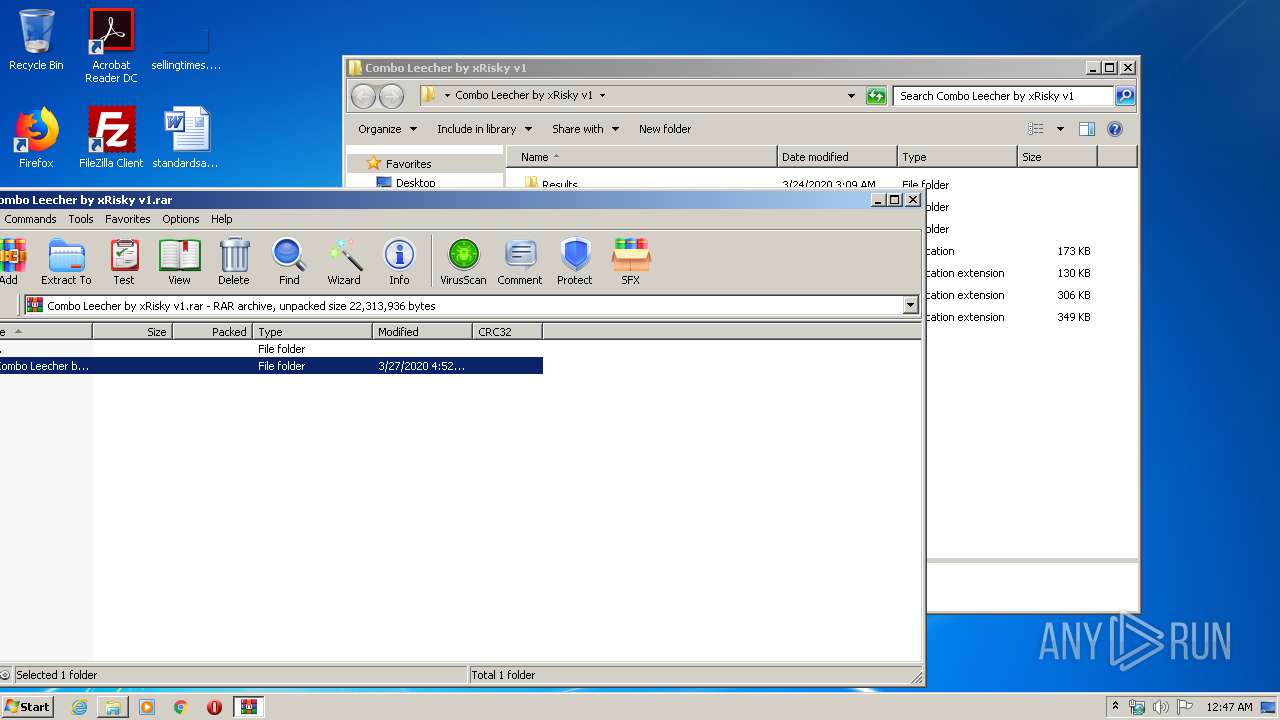The height and width of the screenshot is (720, 1280).
Task: Click the Delete trash can toolbar icon
Action: [234, 262]
